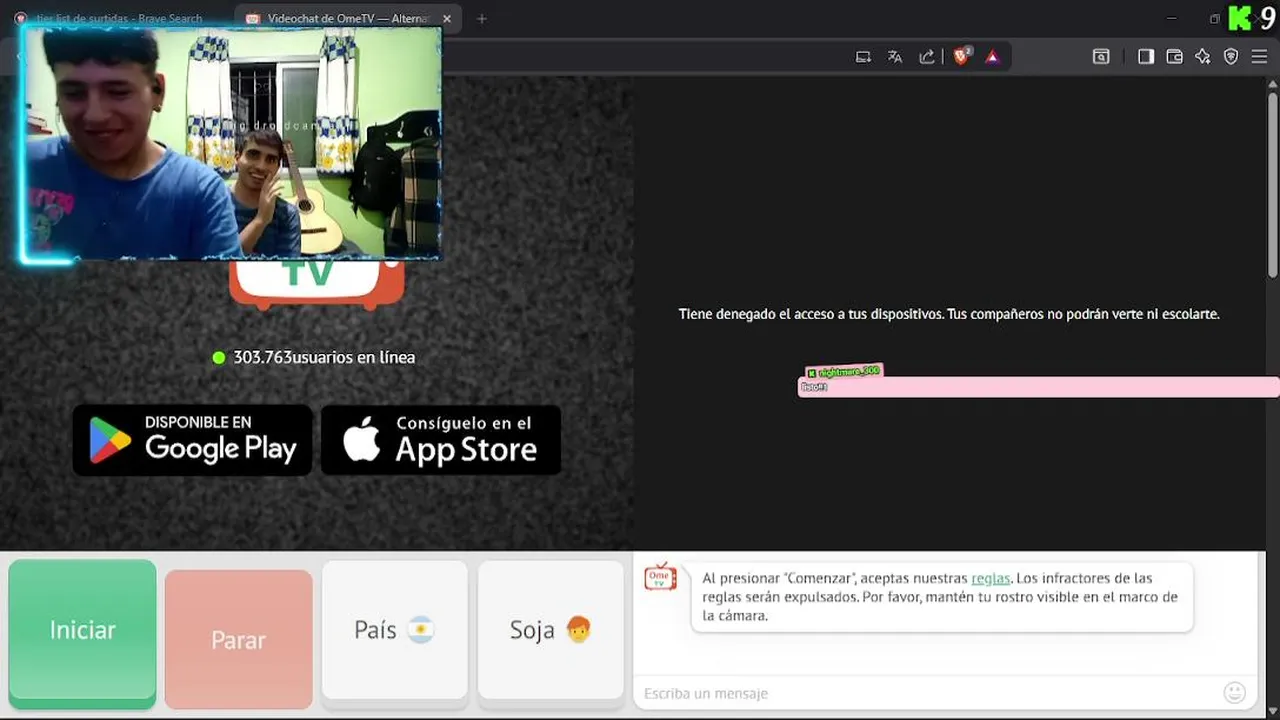Click the orange OmeTV logo
This screenshot has height=720, width=1280.
coord(317,284)
